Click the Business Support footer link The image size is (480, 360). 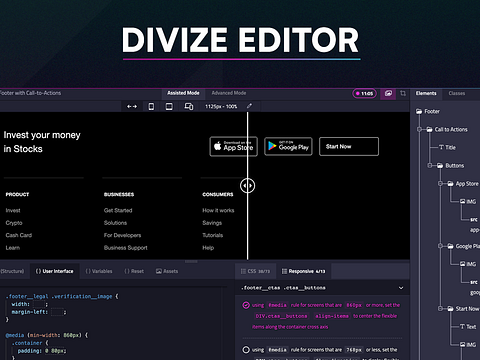(126, 248)
